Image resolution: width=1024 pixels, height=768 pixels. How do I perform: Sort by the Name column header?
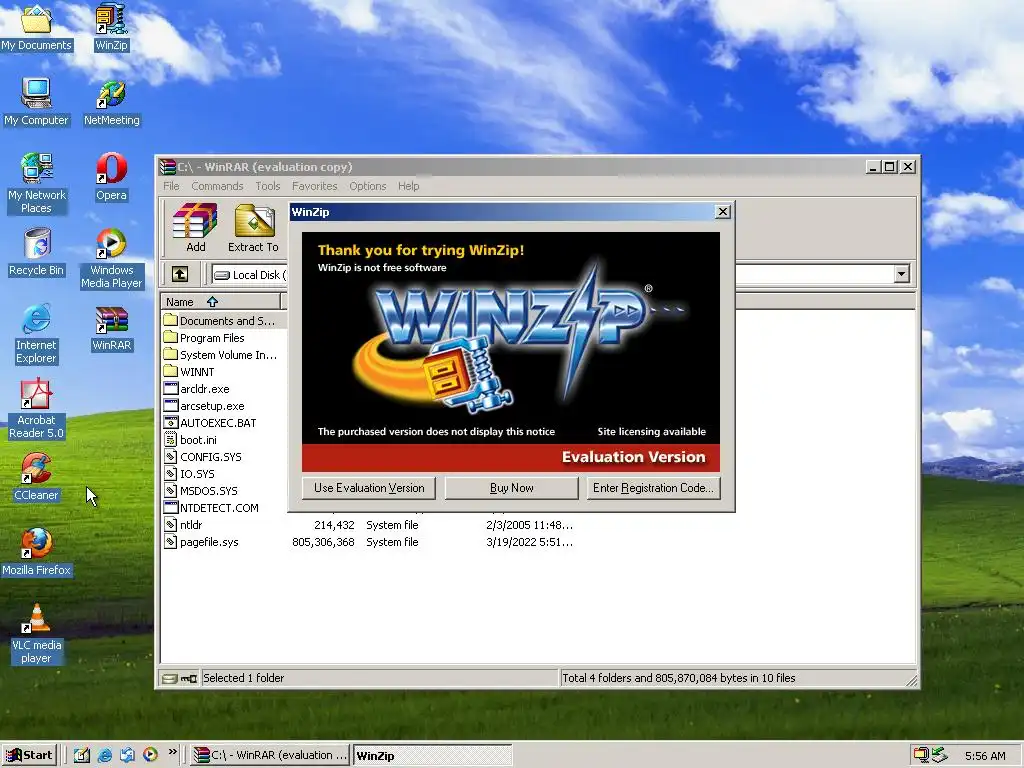pos(221,302)
